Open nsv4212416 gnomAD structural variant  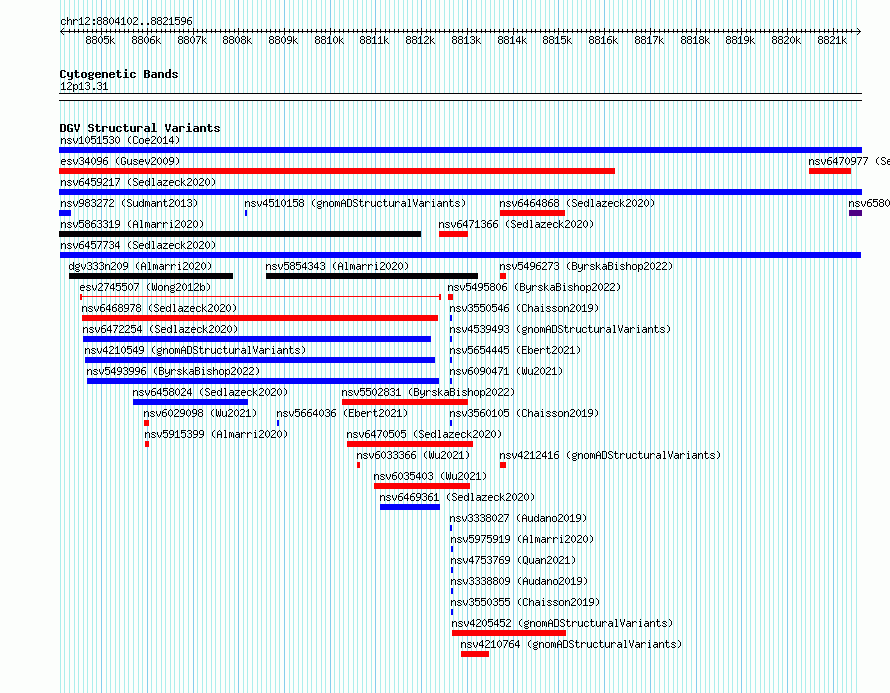[610, 455]
